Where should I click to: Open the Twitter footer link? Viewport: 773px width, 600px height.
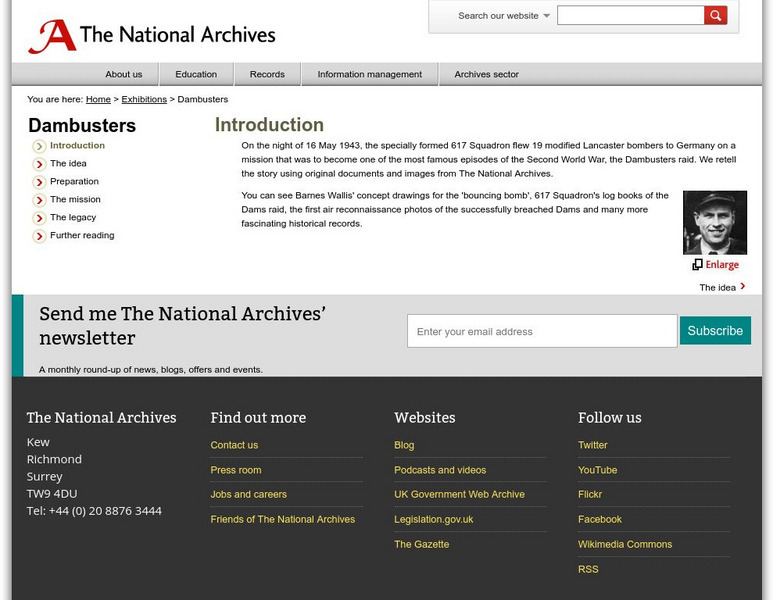[593, 445]
